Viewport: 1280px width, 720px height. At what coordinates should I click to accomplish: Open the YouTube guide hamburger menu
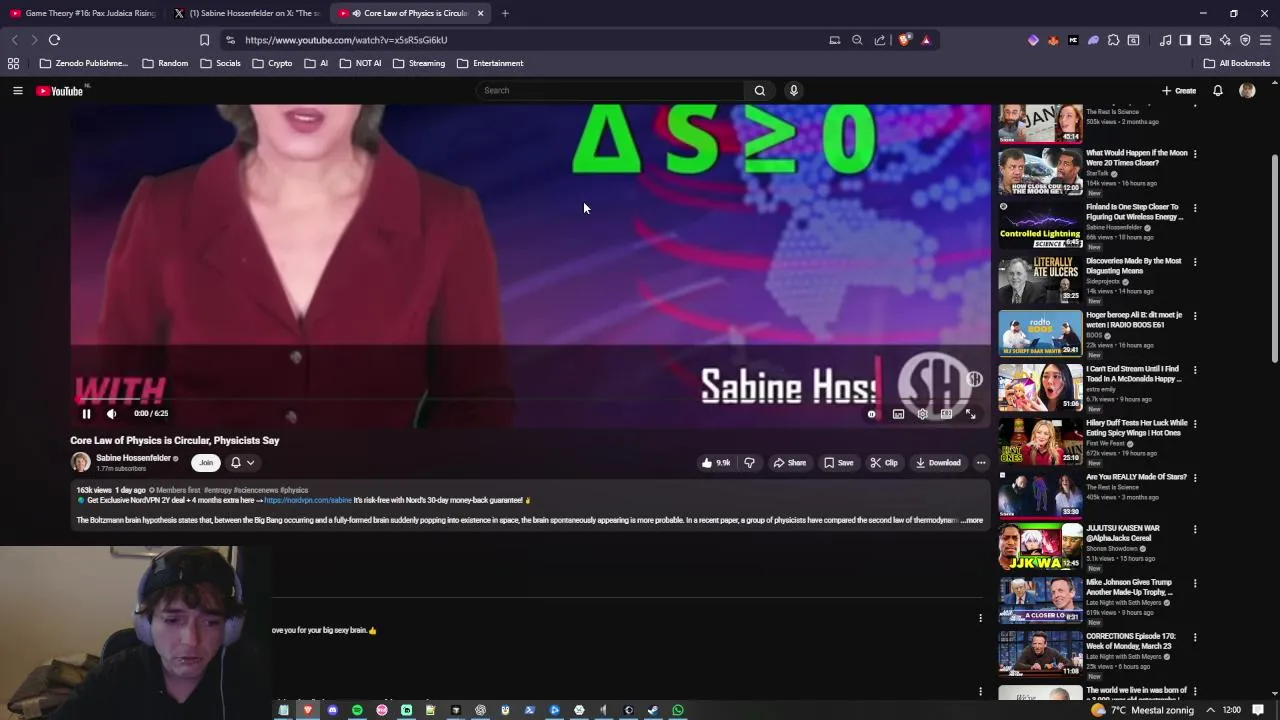[x=17, y=91]
